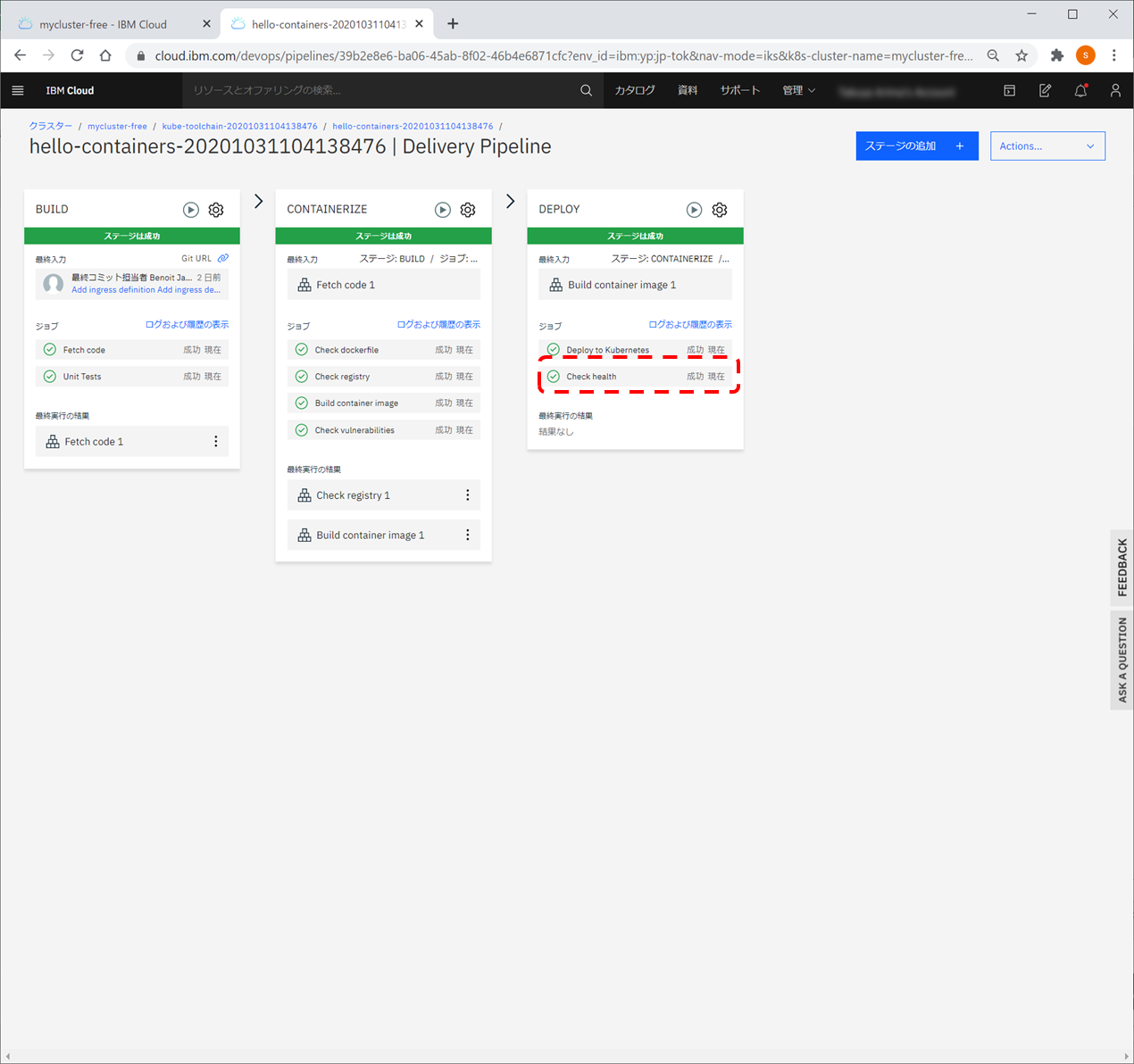Click the Git URL link icon

223,258
